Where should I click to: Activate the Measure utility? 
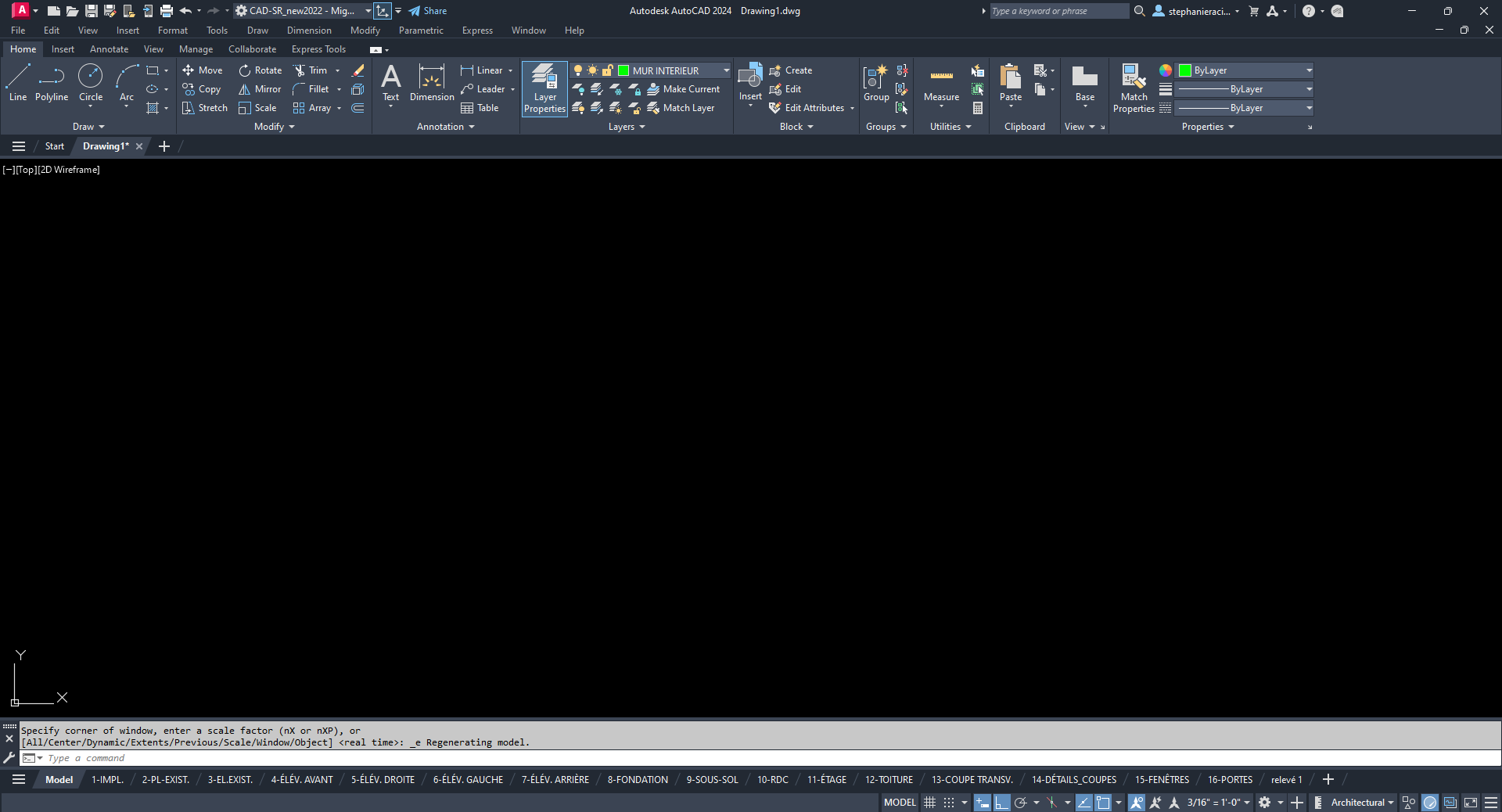(x=941, y=83)
